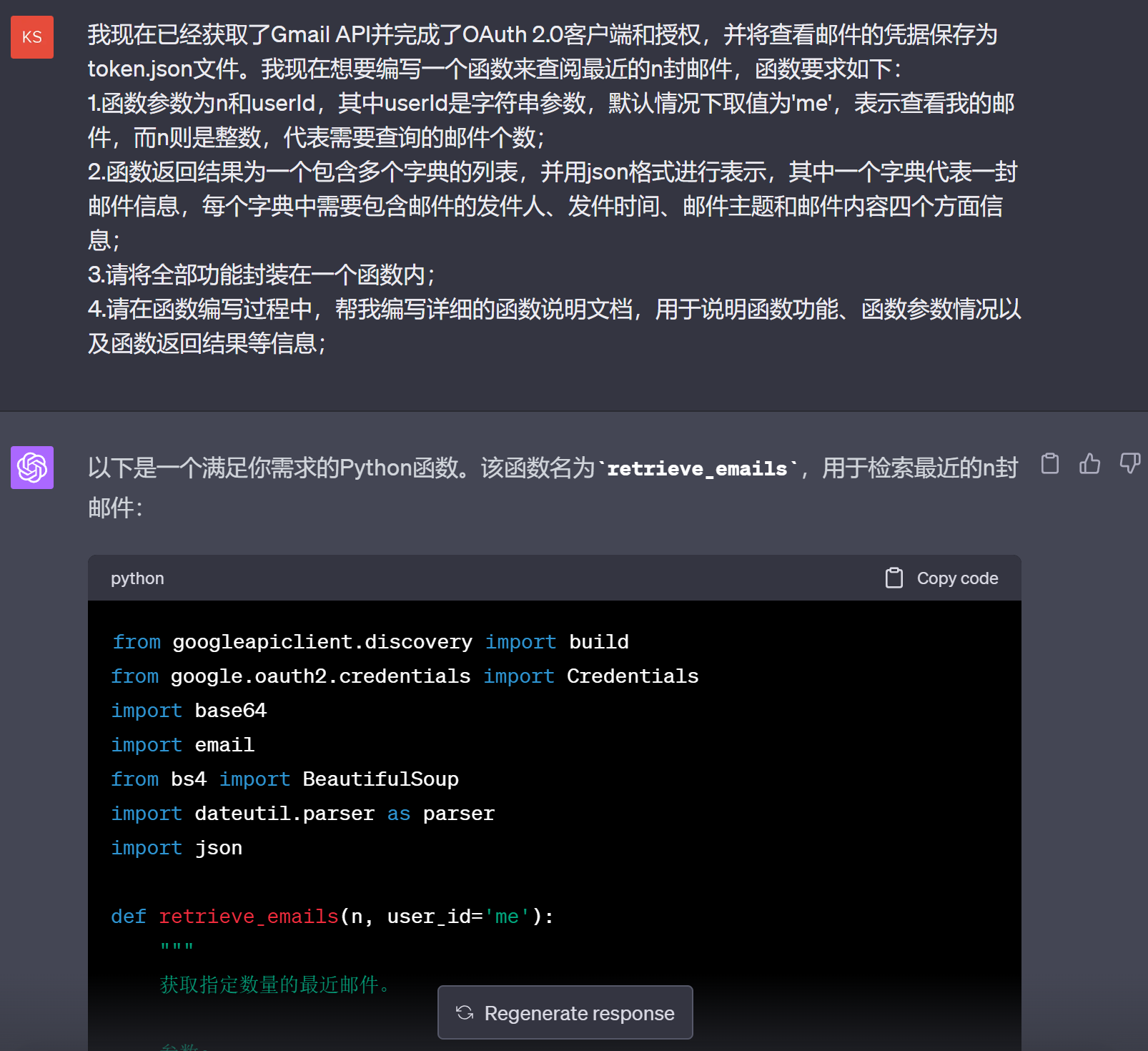Give the response a thumbs down
The height and width of the screenshot is (1051, 1148).
pos(1130,464)
